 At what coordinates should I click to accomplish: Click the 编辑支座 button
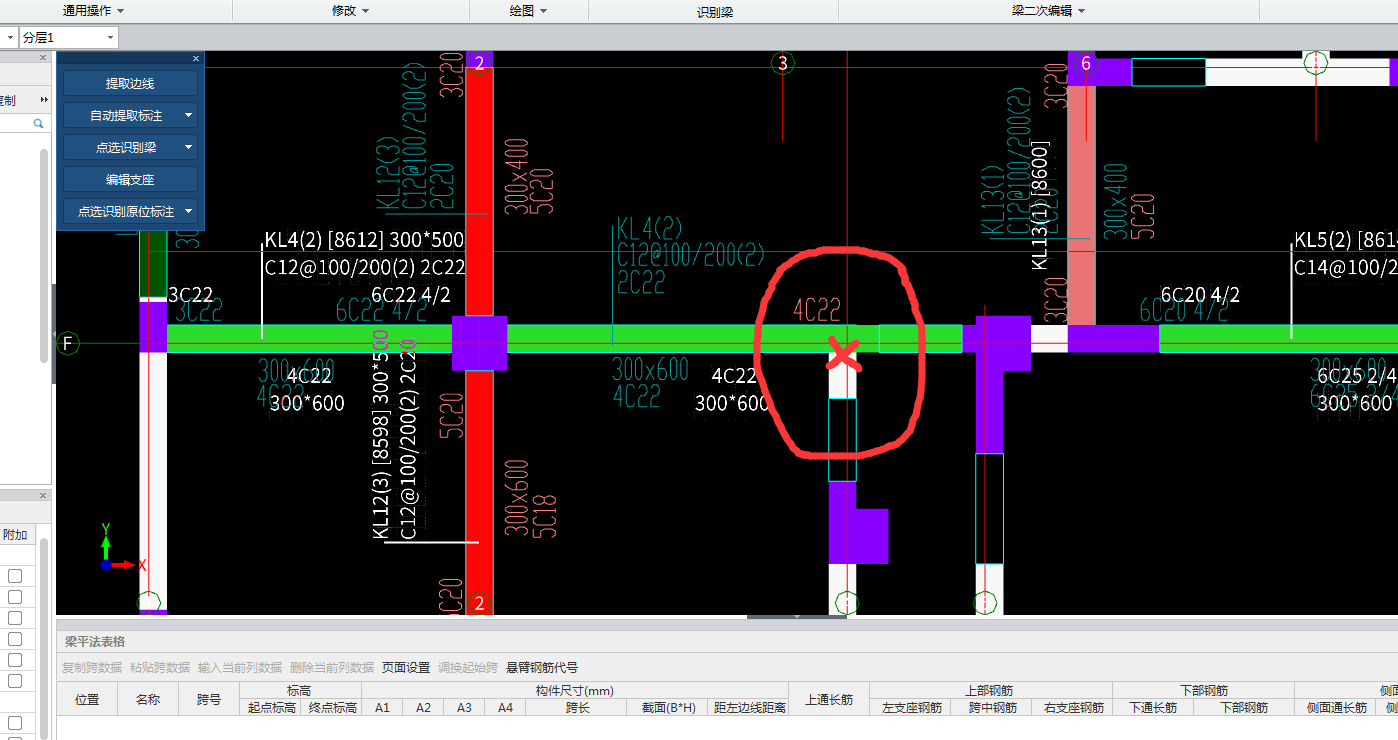[130, 180]
